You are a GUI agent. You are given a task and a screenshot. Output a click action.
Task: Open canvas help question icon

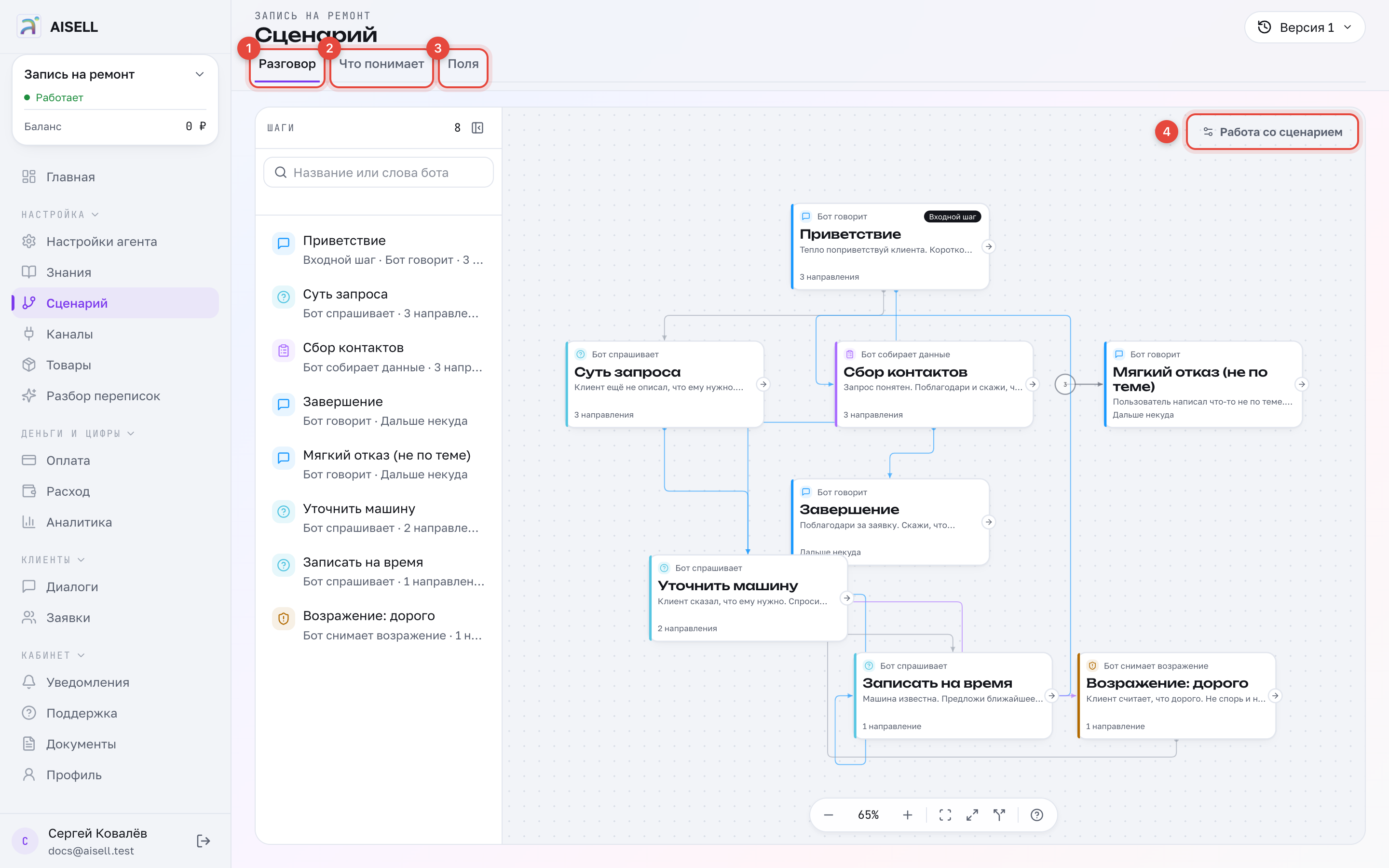[1036, 814]
